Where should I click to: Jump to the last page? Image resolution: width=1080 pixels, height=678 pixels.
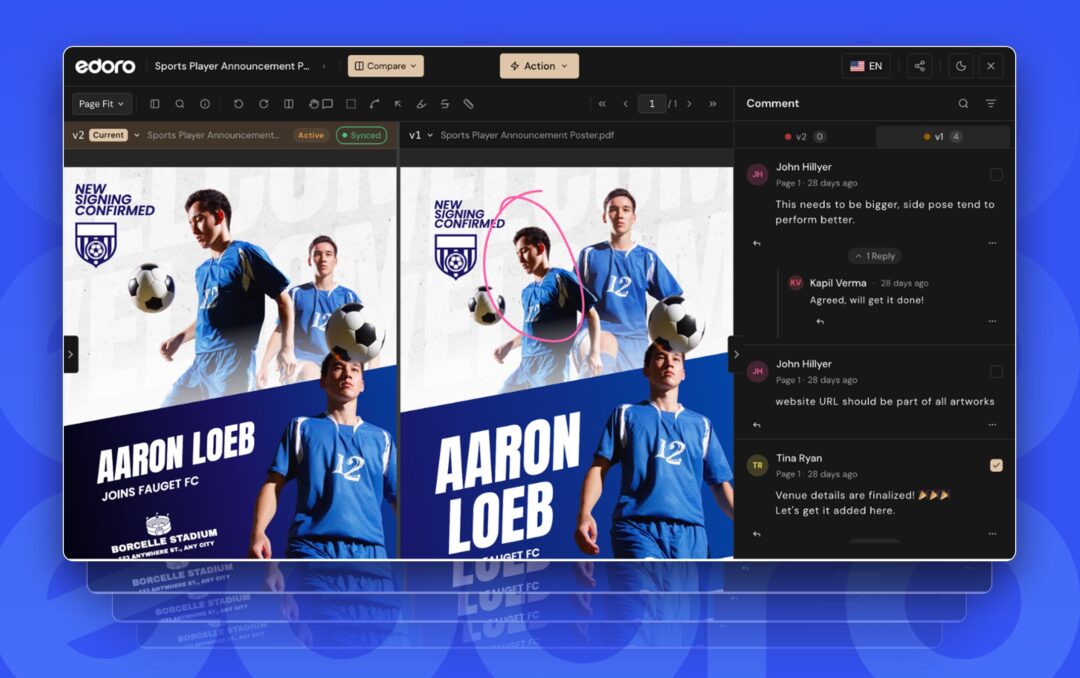(713, 104)
